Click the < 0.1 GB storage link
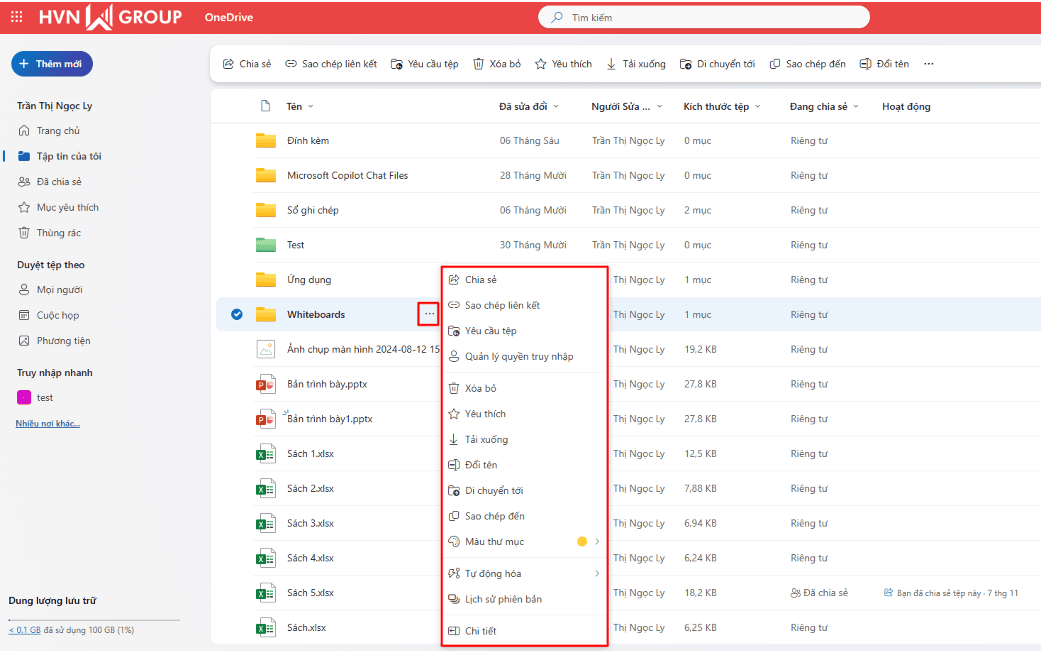This screenshot has height=652, width=1042. pyautogui.click(x=25, y=630)
